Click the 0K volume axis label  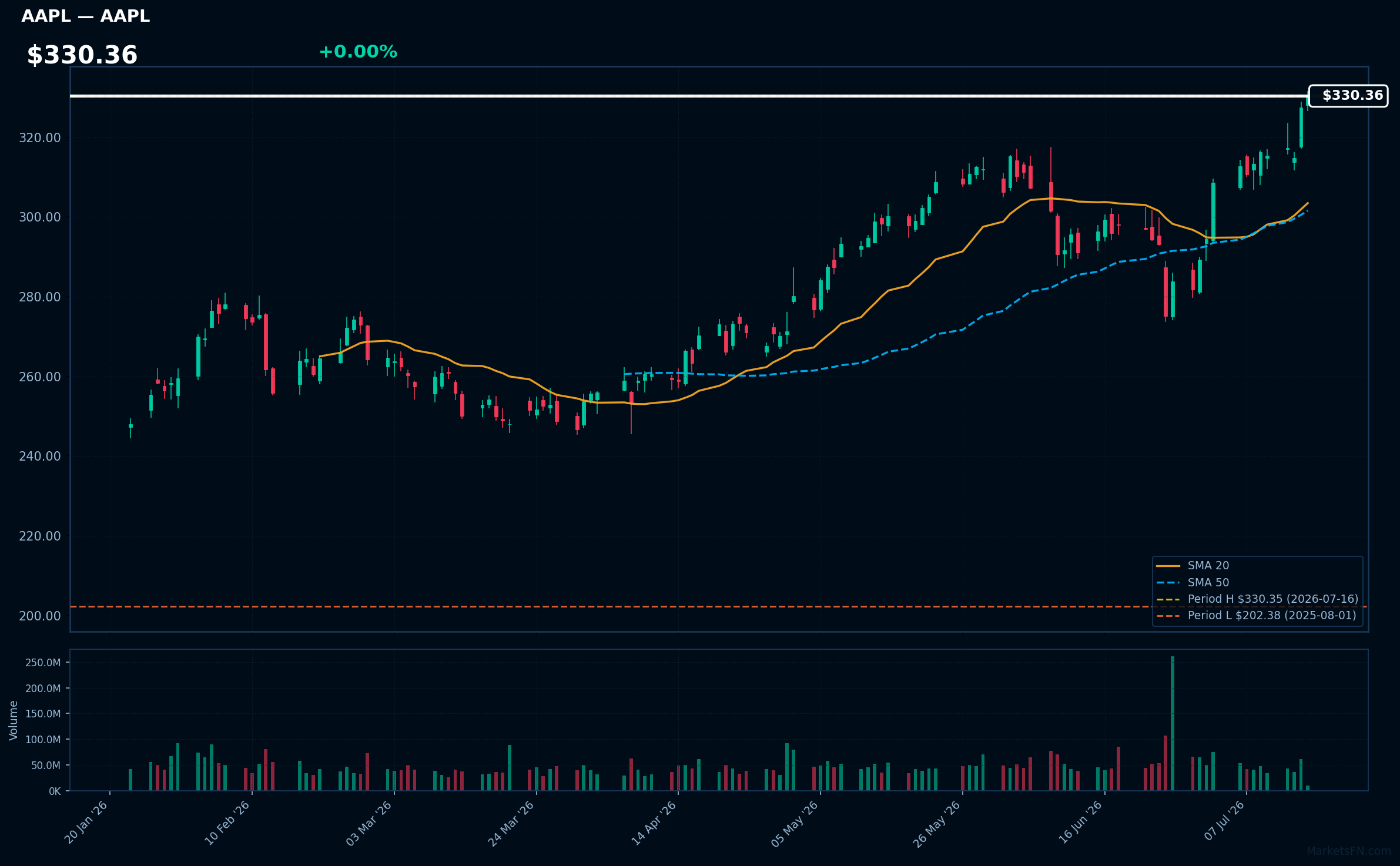pos(55,791)
